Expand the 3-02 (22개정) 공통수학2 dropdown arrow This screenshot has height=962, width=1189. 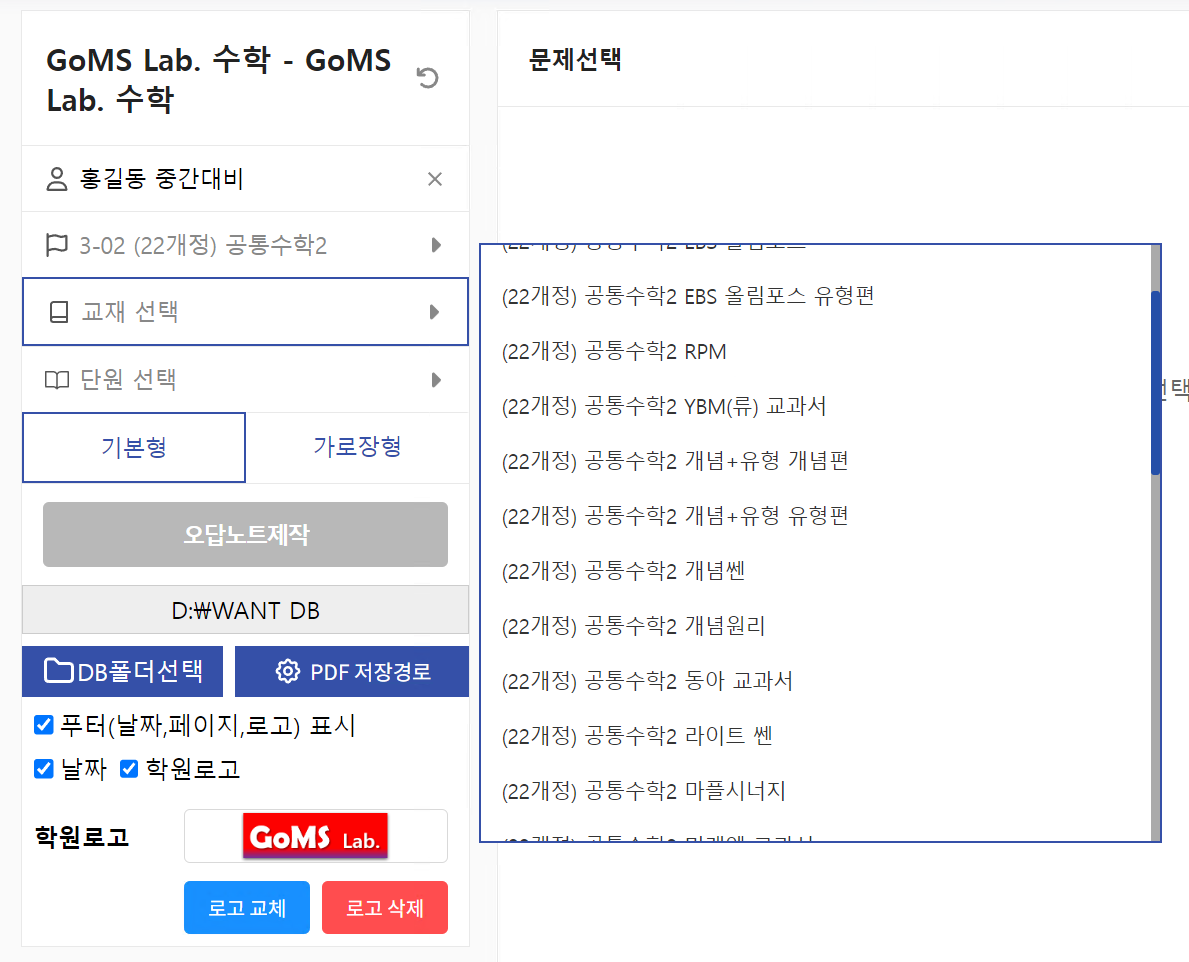click(436, 245)
